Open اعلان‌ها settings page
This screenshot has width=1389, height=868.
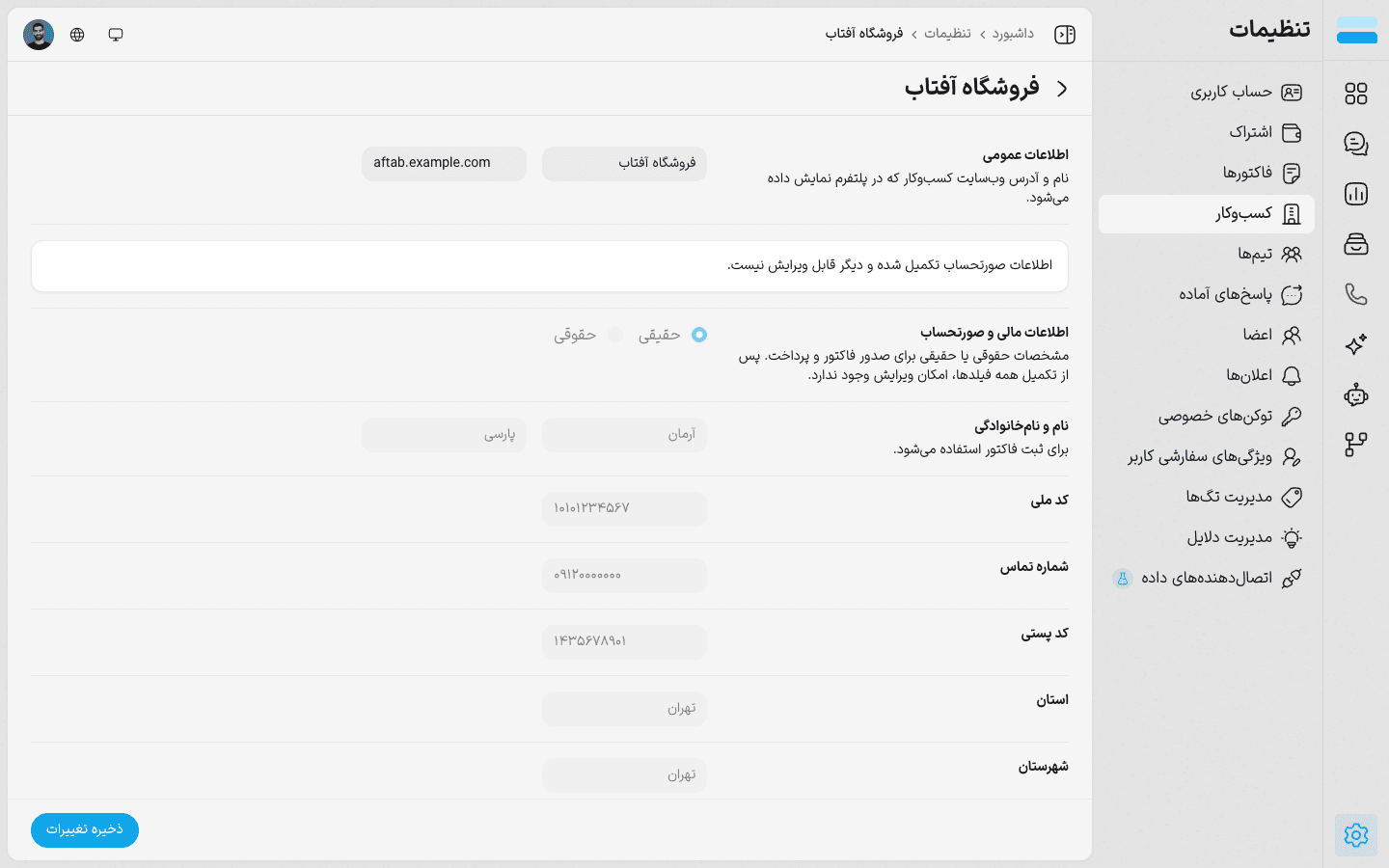[1207, 376]
